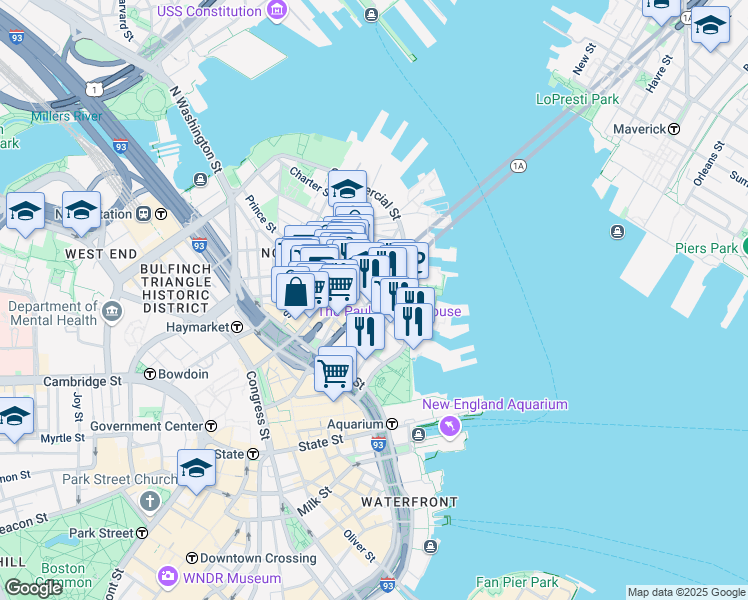Click the Park Street T station icon
Viewport: 748px width, 600px height.
pos(142,533)
